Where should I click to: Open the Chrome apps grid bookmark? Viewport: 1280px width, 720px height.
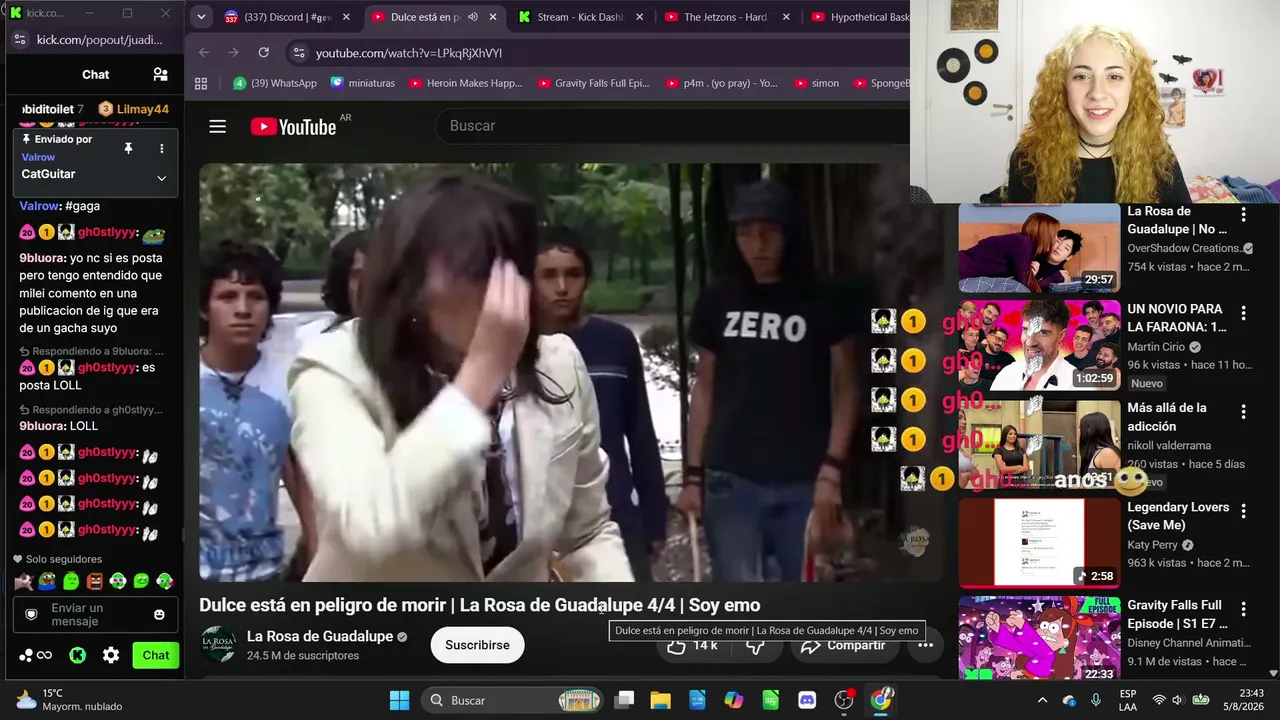[201, 83]
